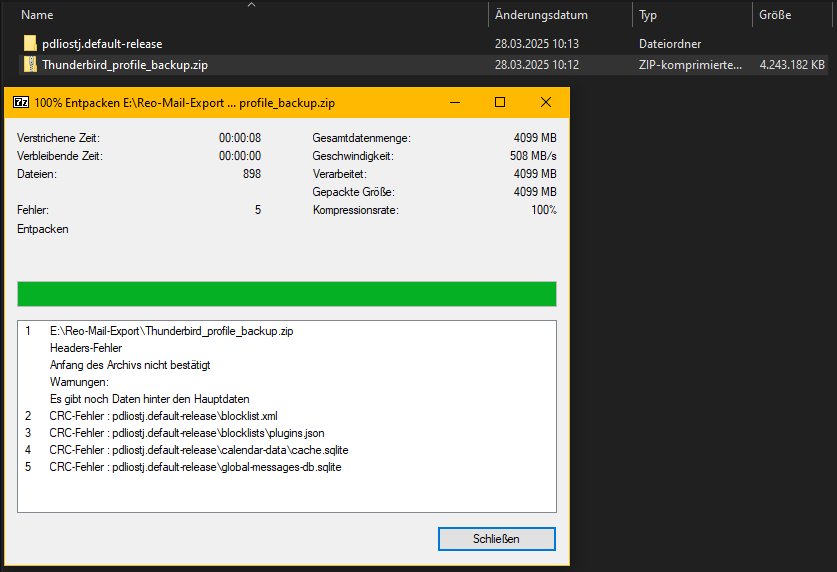Select the pdliostj.default-release folder icon
Viewport: 837px width, 572px height.
(x=30, y=44)
